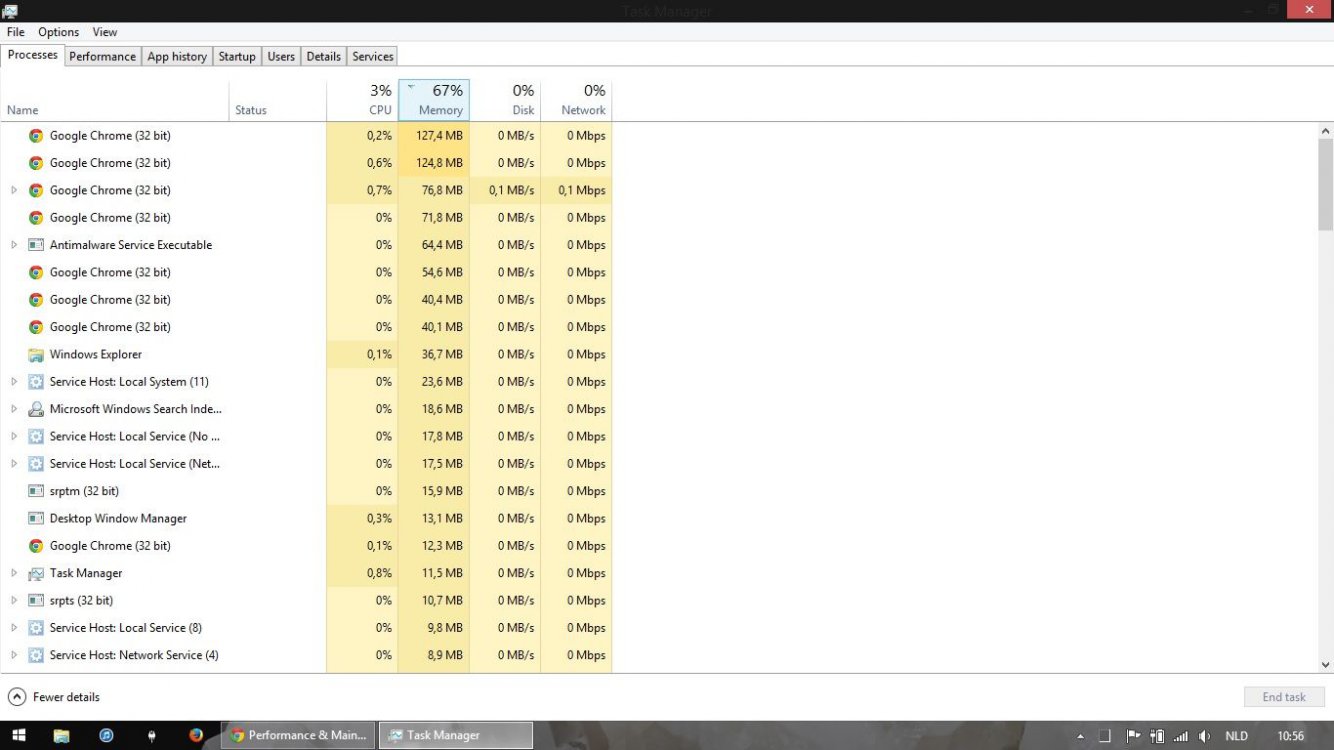Switch to the Users tab
1334x750 pixels.
coord(281,57)
